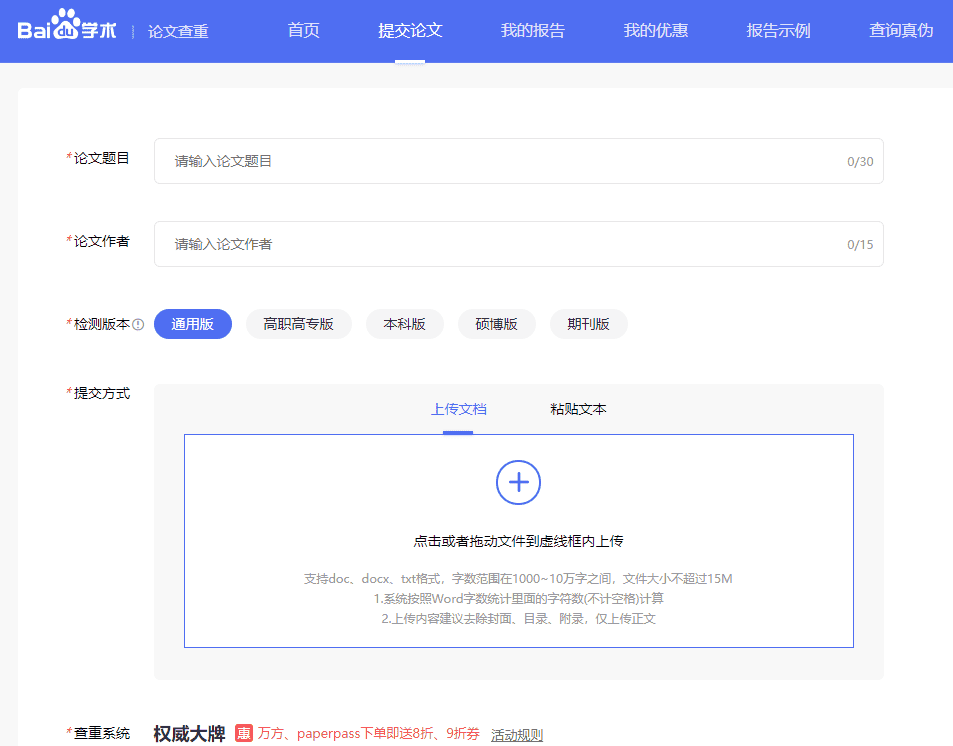Click the plus upload icon

pos(518,482)
